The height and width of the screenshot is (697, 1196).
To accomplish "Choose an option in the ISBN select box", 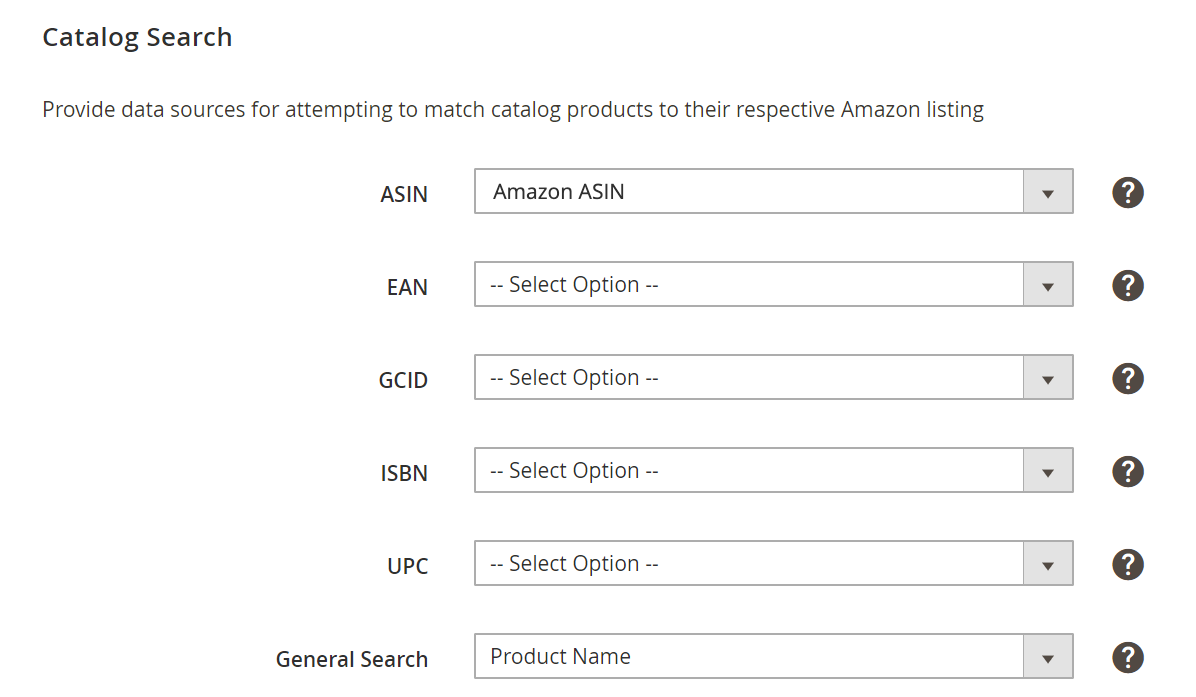I will pos(773,471).
